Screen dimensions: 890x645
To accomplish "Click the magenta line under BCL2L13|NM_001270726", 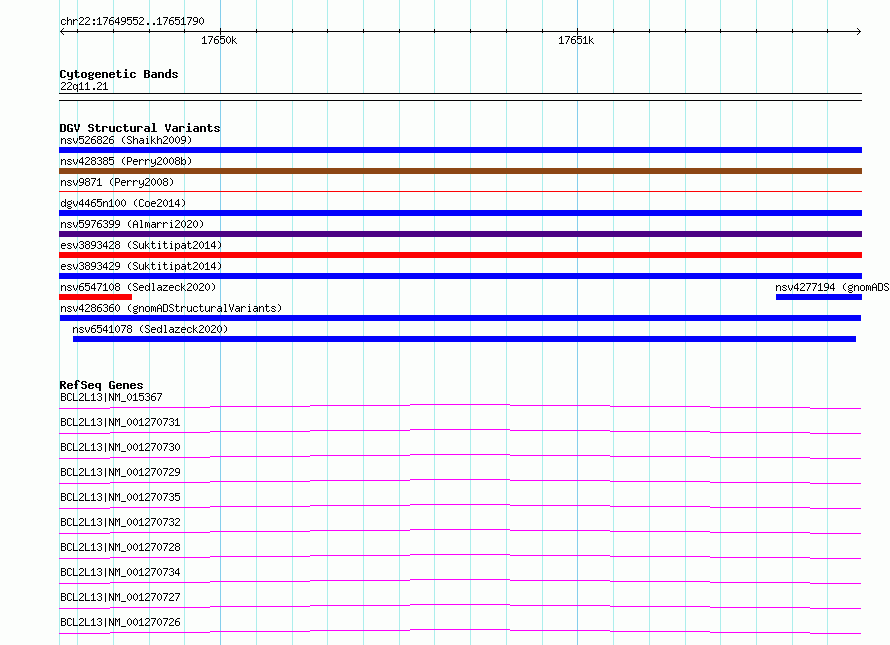I will click(460, 631).
